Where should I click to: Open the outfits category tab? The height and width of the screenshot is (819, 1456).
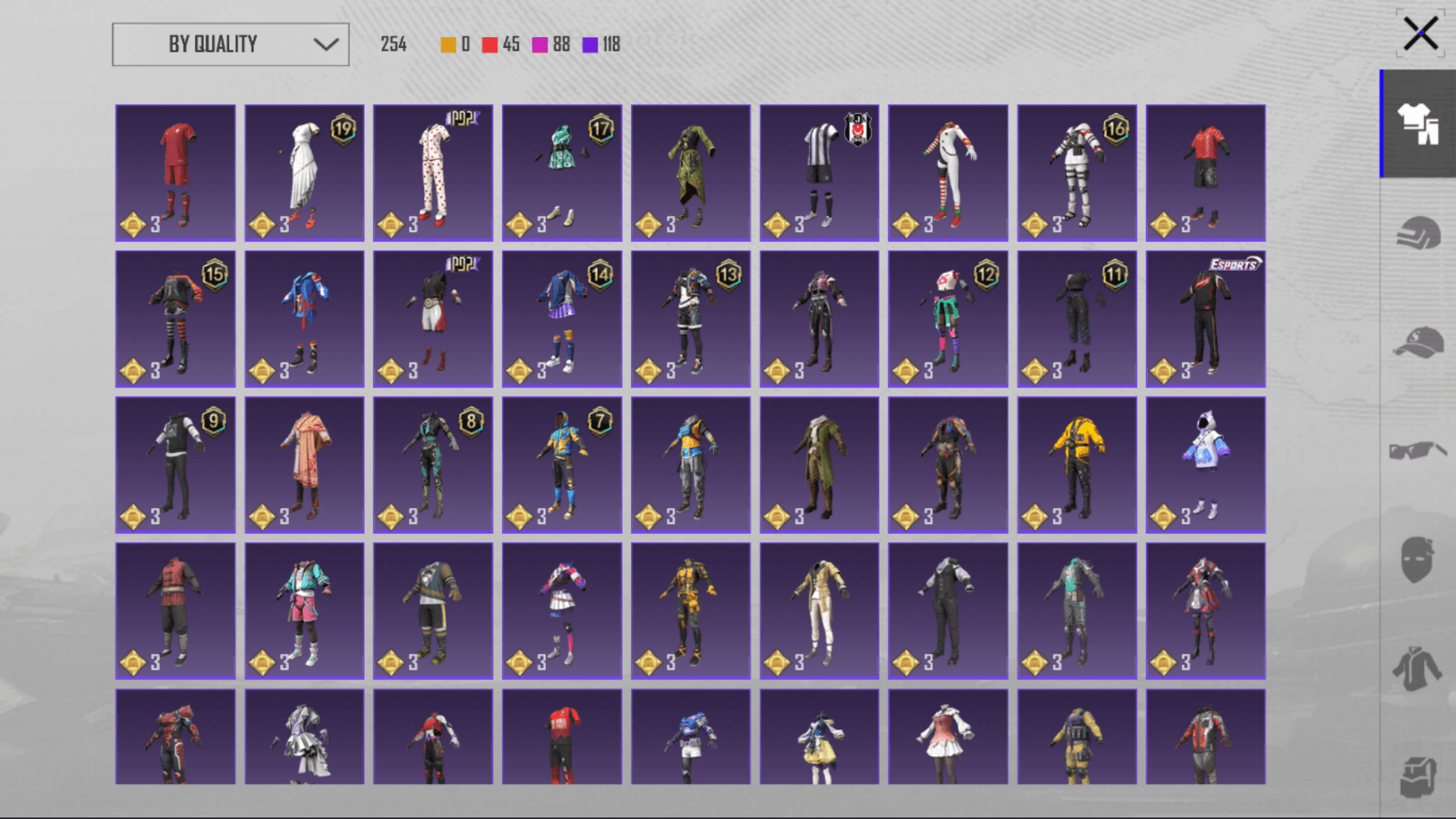click(1418, 124)
